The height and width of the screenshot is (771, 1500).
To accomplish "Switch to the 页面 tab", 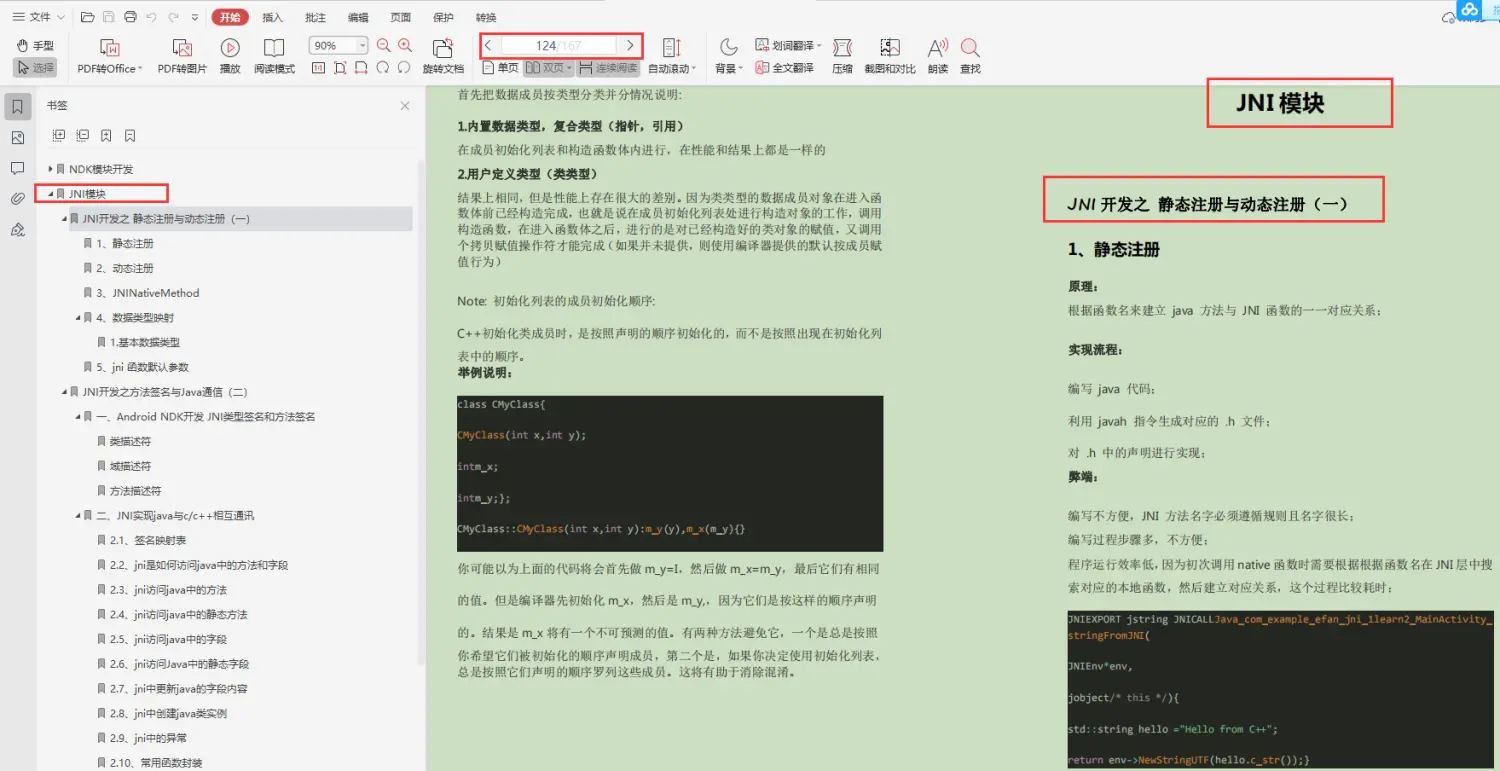I will pyautogui.click(x=400, y=17).
